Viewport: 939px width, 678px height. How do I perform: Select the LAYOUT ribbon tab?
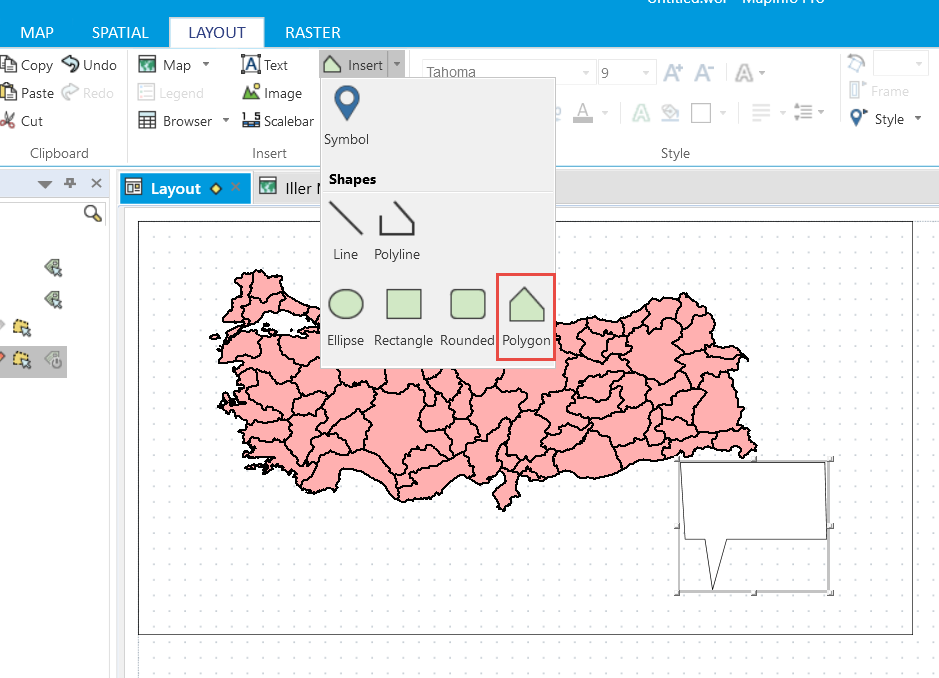(217, 32)
